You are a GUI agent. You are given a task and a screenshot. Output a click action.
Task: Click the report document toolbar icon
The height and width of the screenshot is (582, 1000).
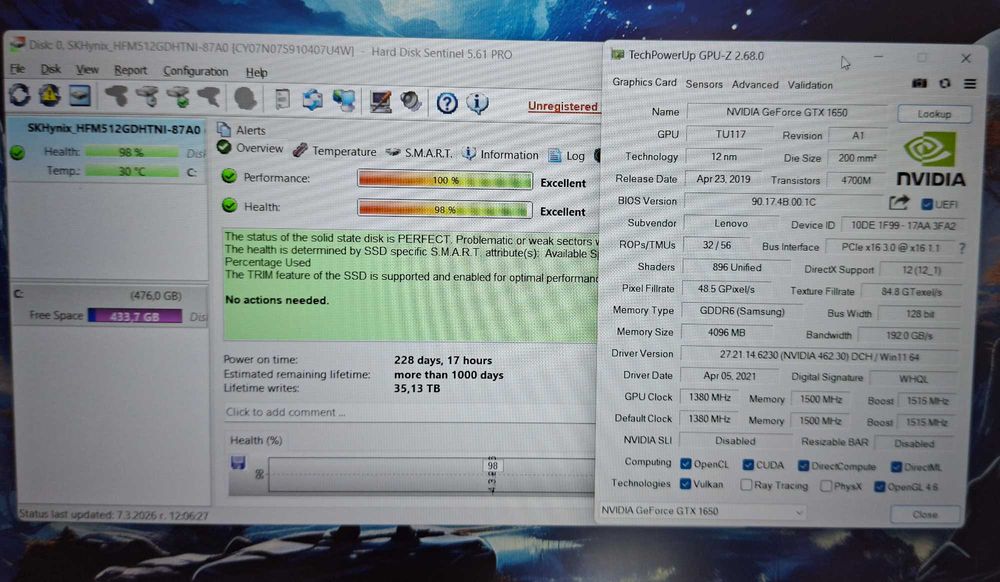pyautogui.click(x=282, y=99)
